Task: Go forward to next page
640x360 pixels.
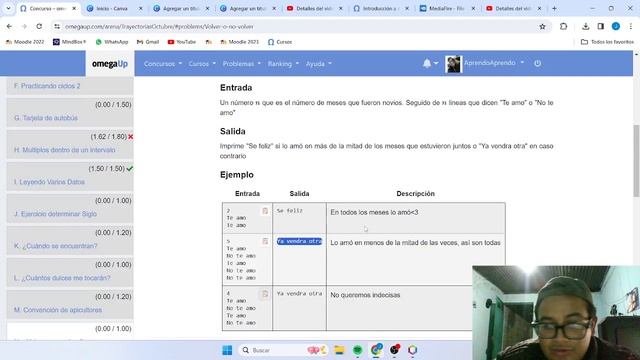Action: click(24, 27)
